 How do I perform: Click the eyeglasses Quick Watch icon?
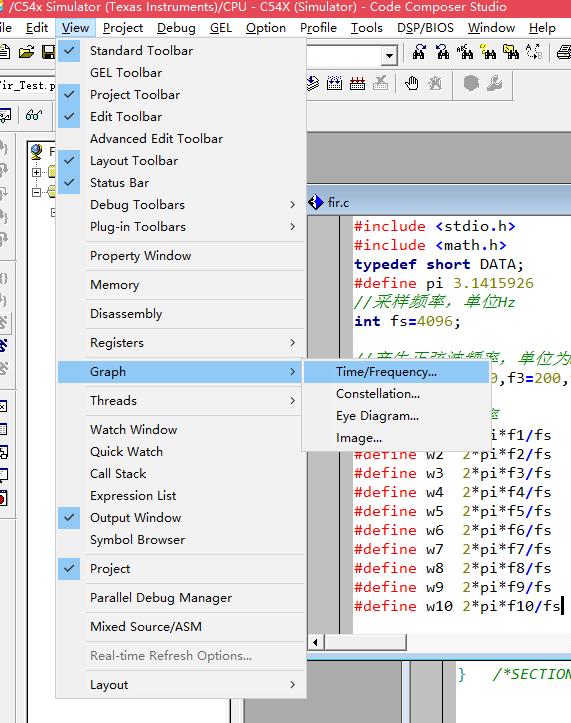[x=34, y=115]
